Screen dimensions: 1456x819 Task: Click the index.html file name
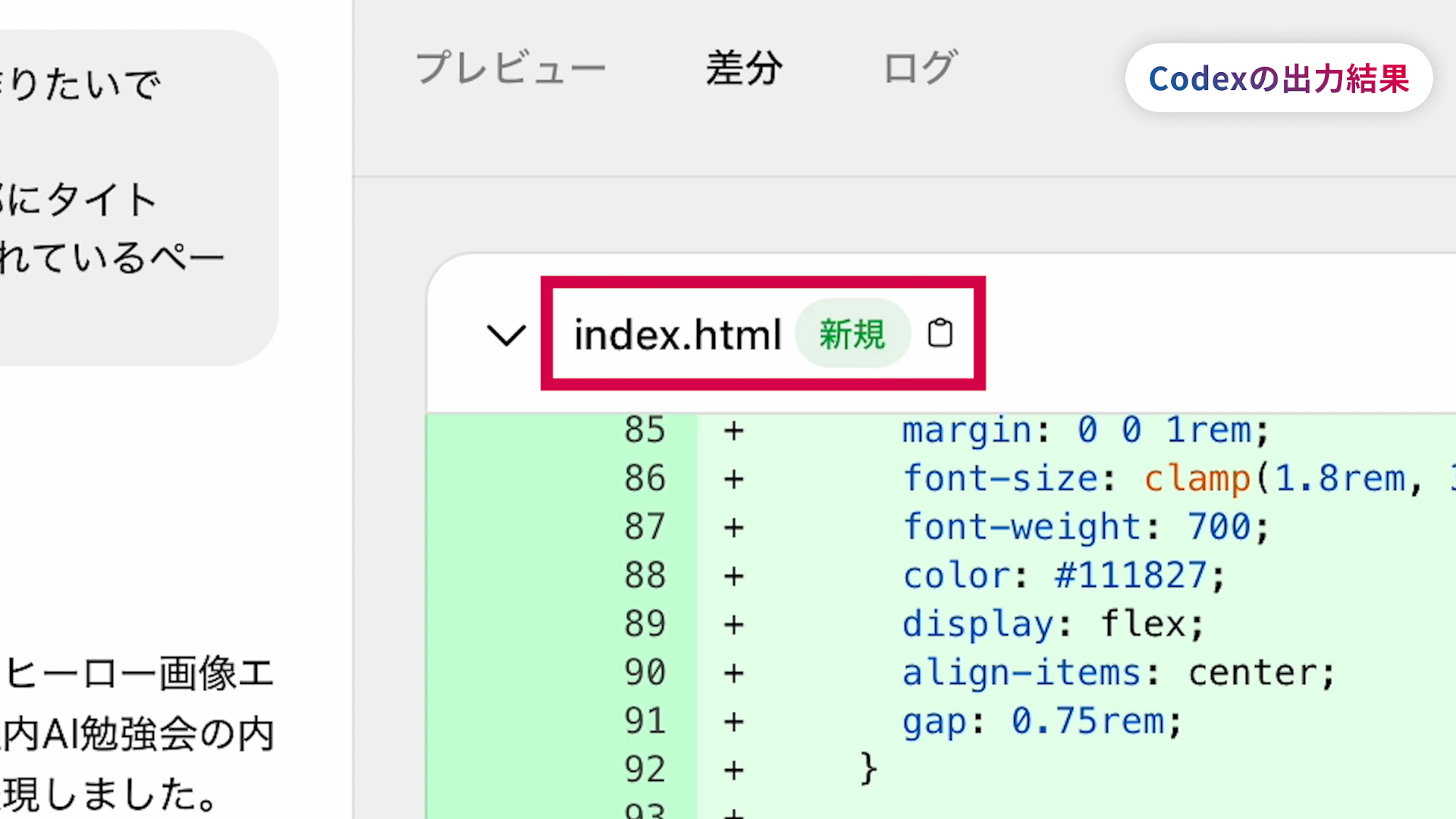coord(678,334)
